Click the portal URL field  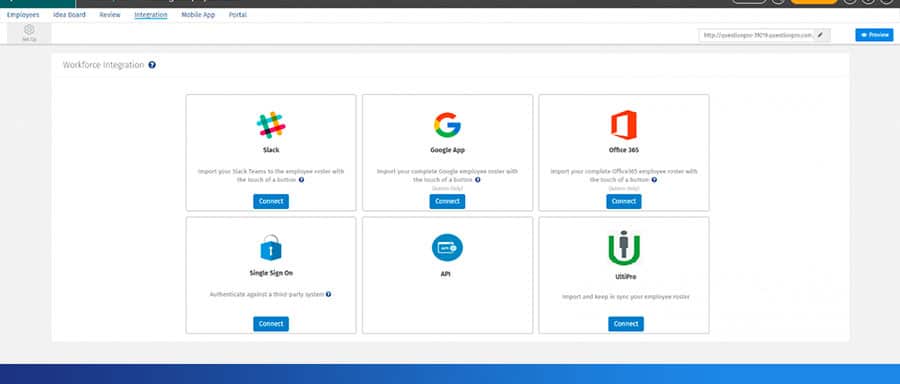[x=757, y=35]
